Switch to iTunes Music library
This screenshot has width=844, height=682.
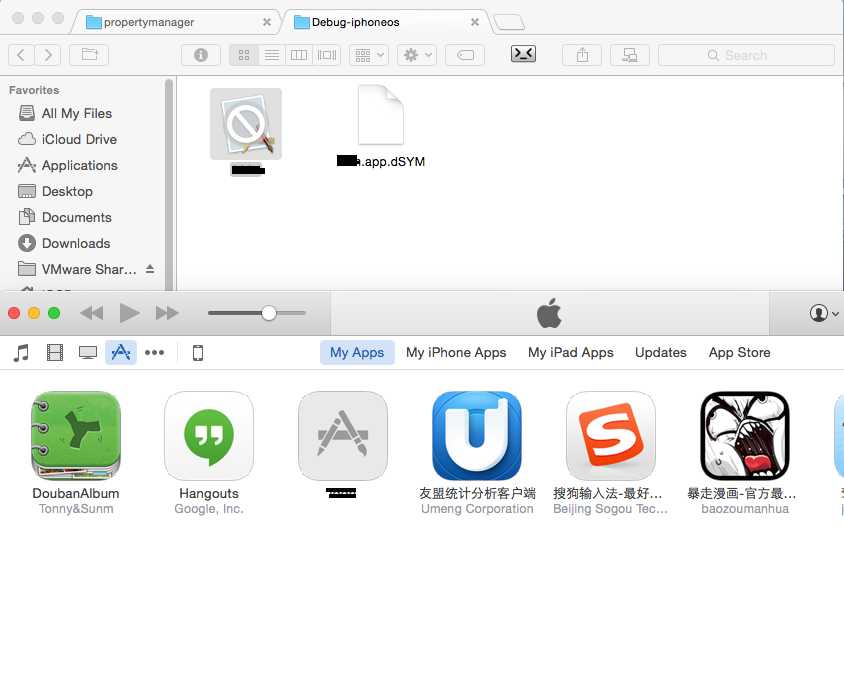pos(22,353)
